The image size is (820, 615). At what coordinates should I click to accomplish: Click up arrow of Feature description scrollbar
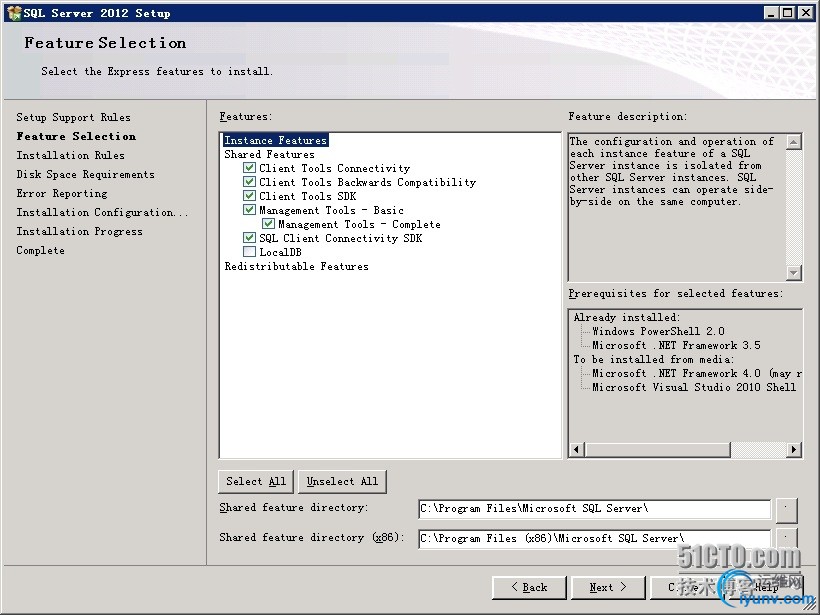tap(794, 142)
